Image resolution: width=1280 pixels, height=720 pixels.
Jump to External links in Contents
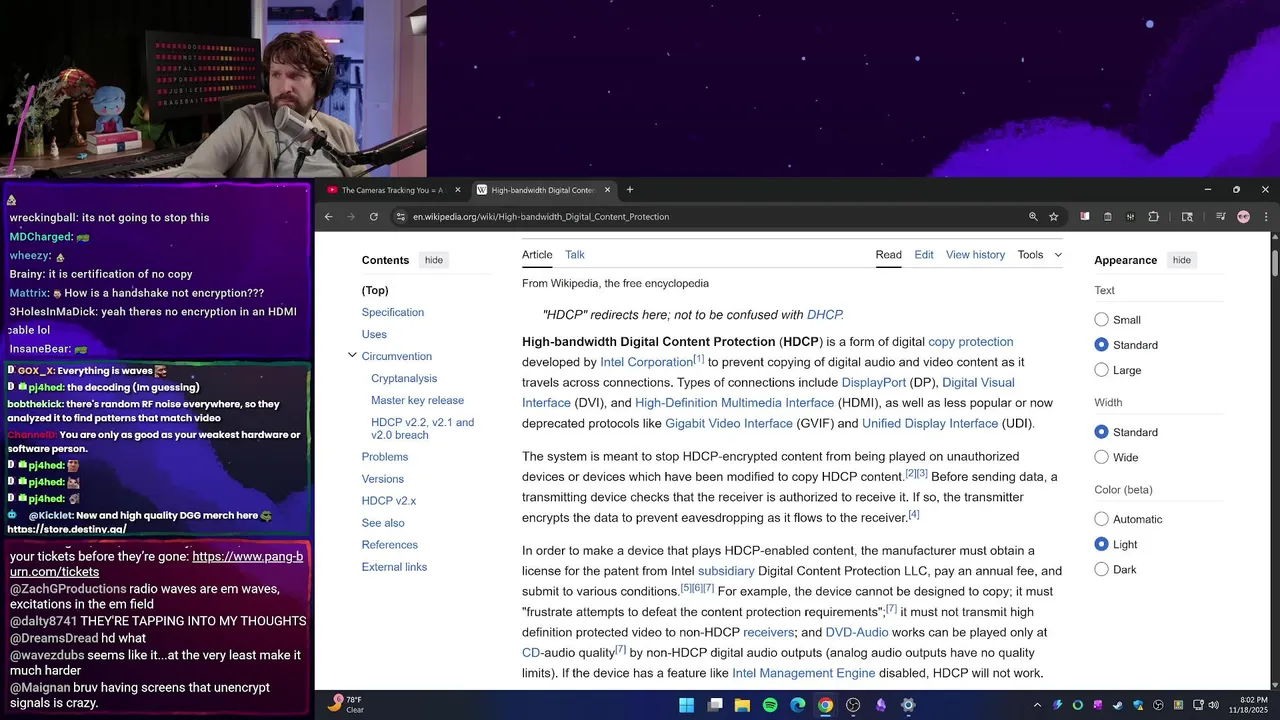(394, 567)
